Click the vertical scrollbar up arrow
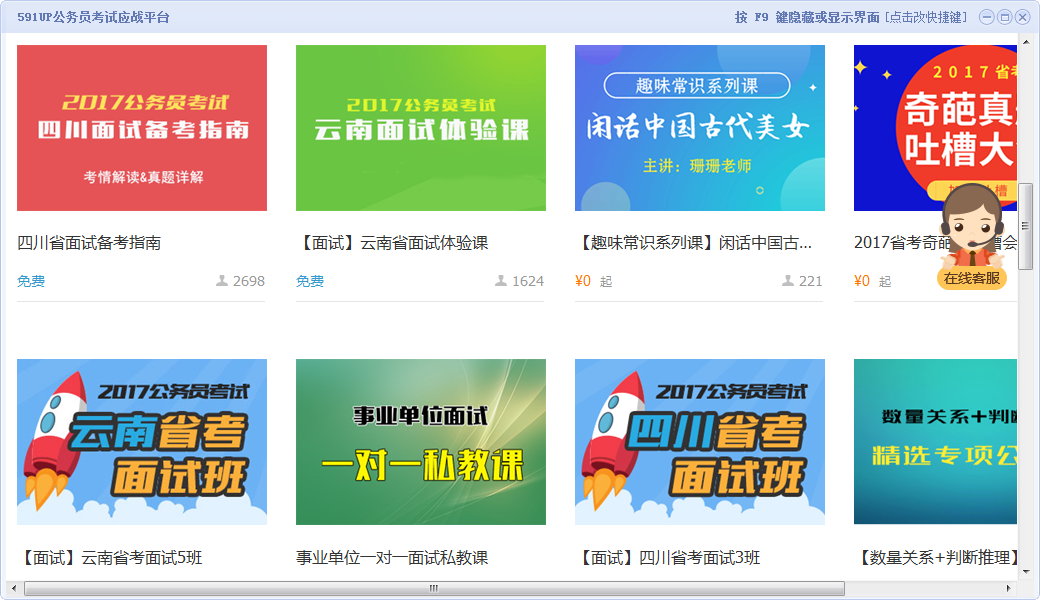 [1025, 41]
